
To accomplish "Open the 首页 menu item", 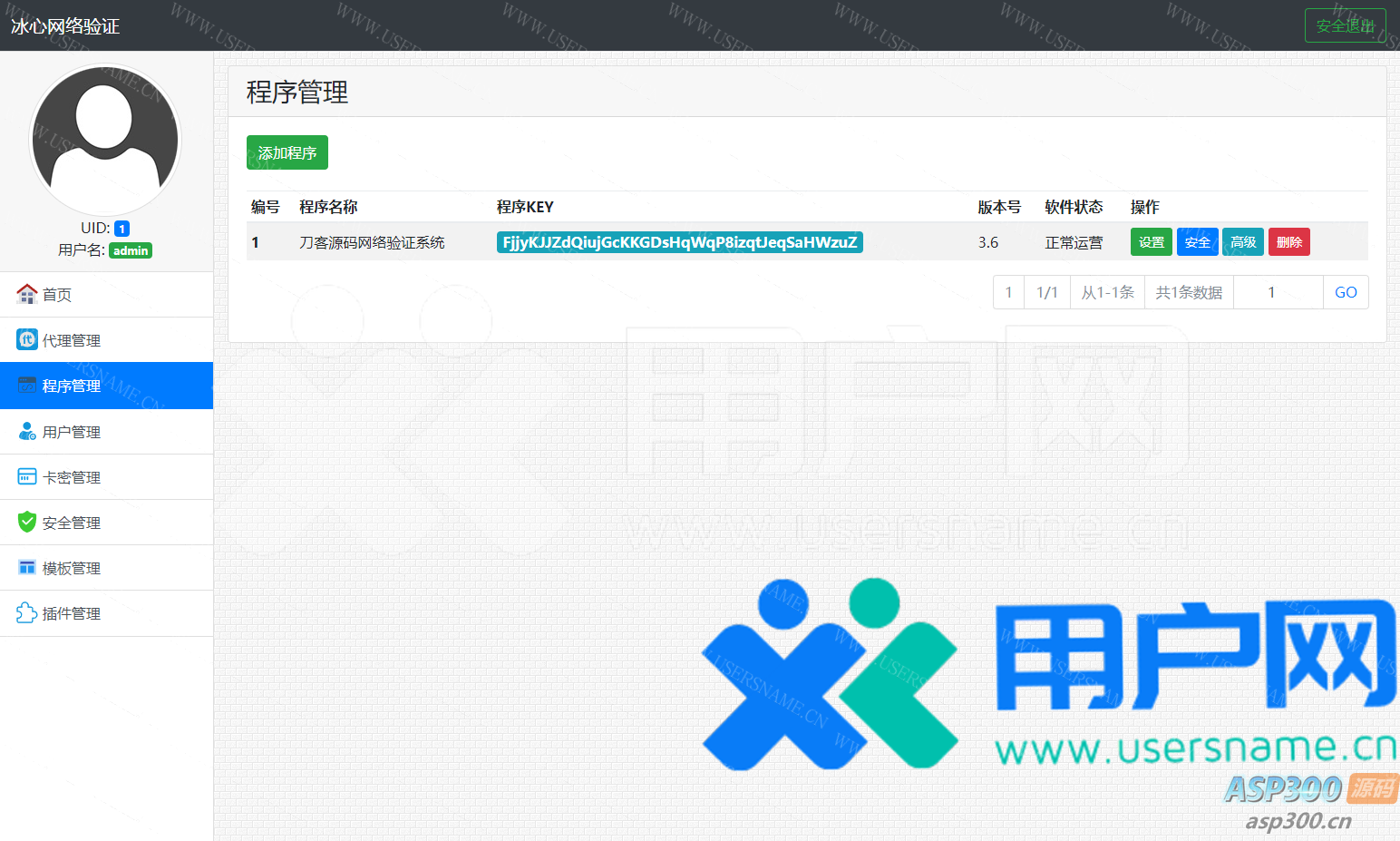I will (57, 295).
